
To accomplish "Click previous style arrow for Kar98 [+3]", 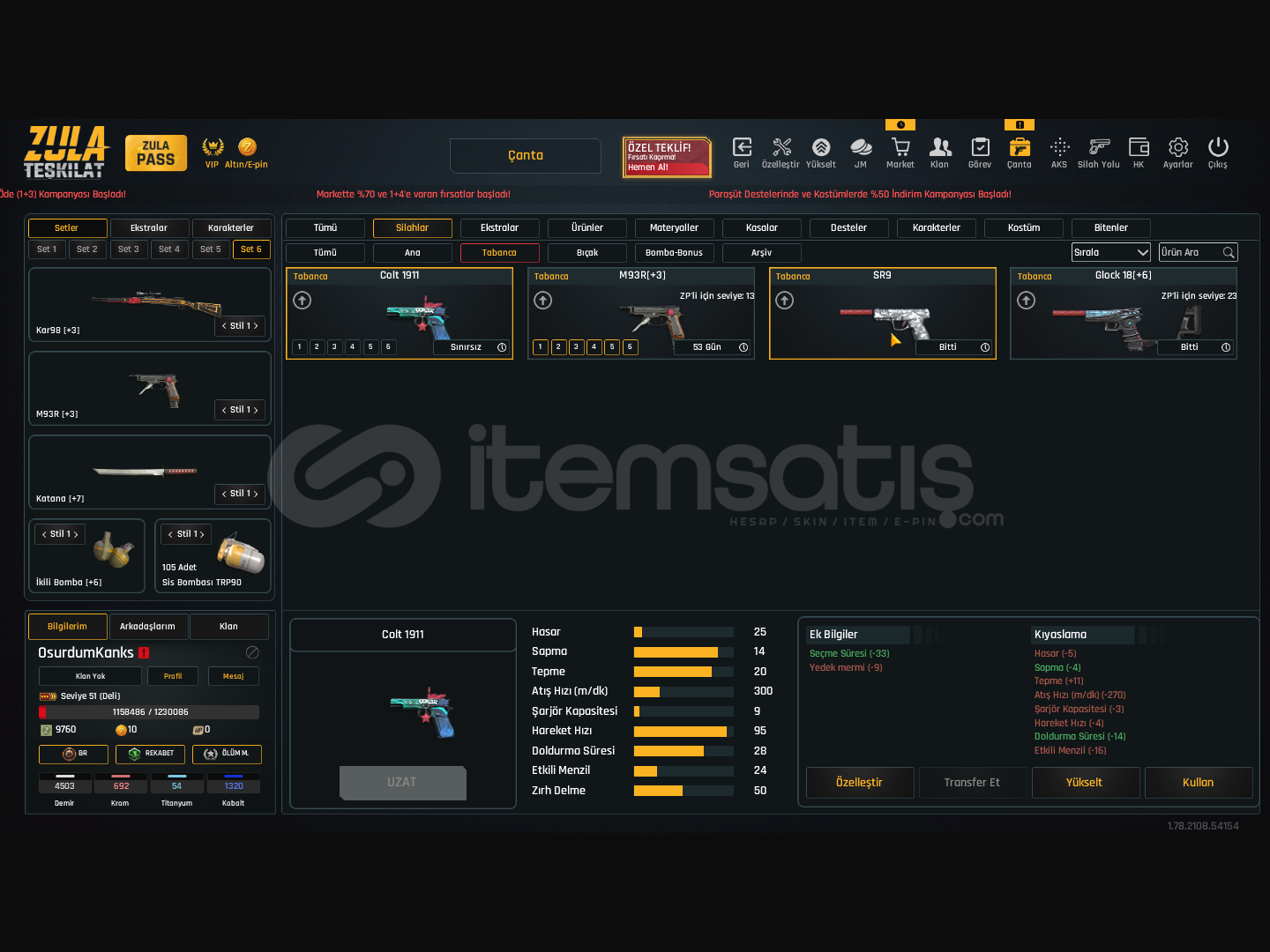I will click(x=224, y=326).
